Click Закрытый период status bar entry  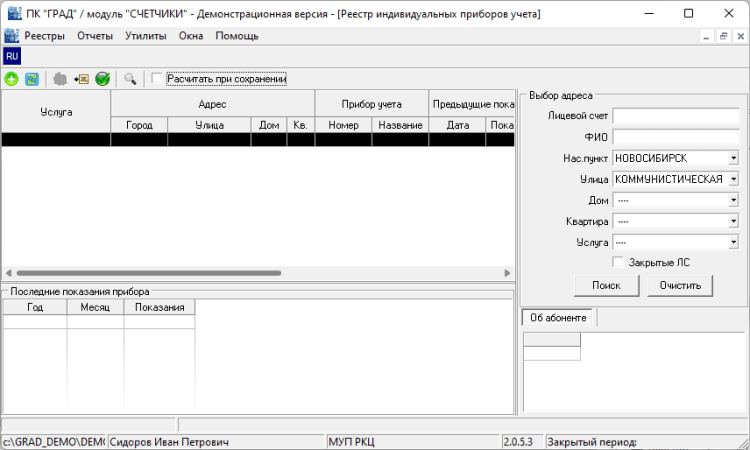click(592, 442)
